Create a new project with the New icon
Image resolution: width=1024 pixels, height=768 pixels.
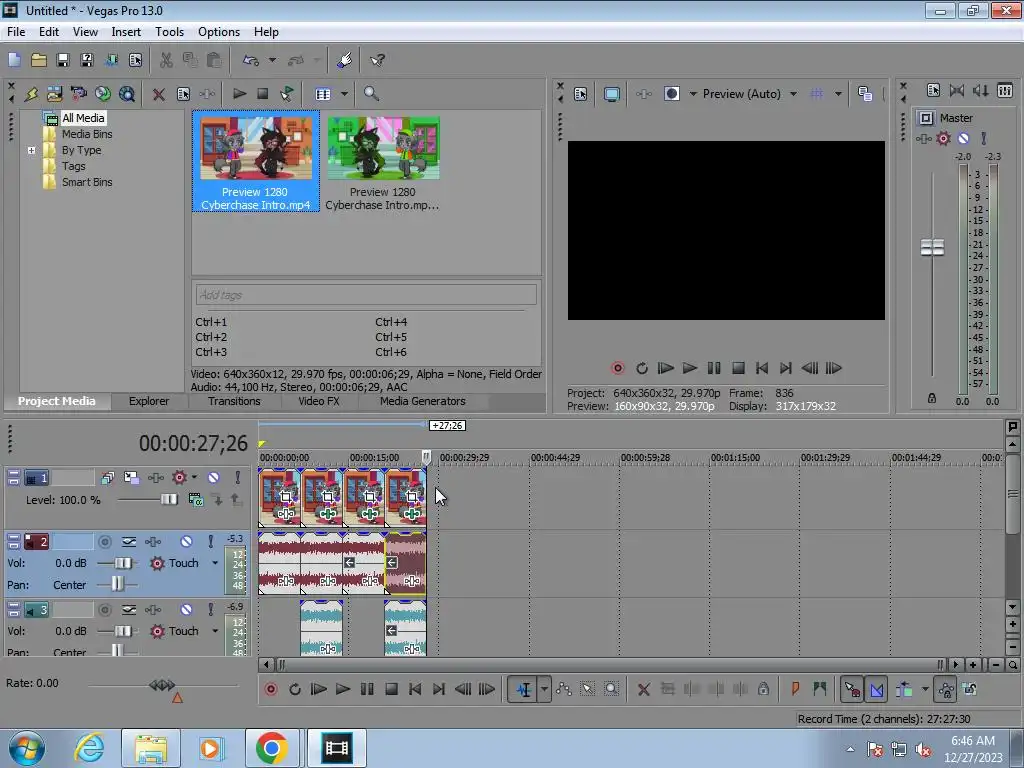14,60
